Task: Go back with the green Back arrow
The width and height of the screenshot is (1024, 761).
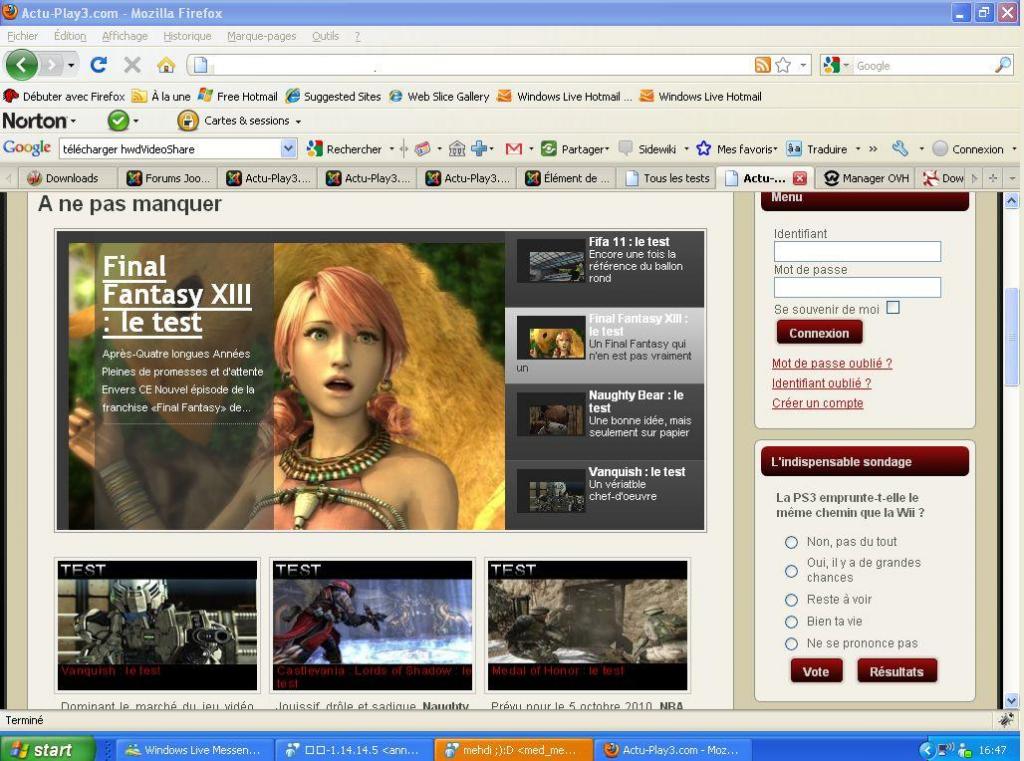Action: tap(22, 65)
